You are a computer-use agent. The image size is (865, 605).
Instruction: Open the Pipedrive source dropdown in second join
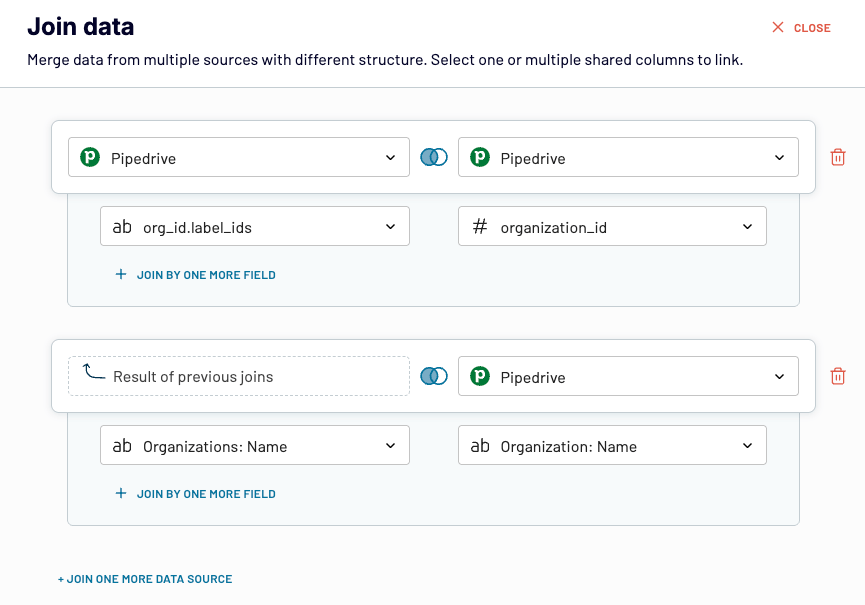click(x=628, y=376)
